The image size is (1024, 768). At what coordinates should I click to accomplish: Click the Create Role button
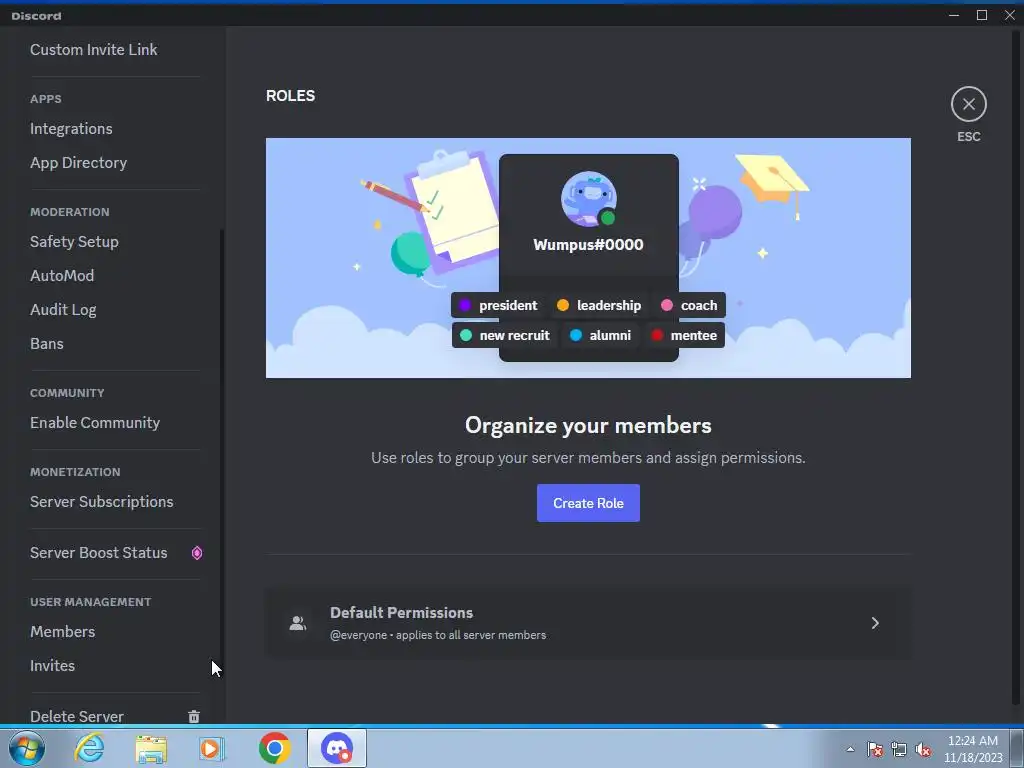[588, 503]
